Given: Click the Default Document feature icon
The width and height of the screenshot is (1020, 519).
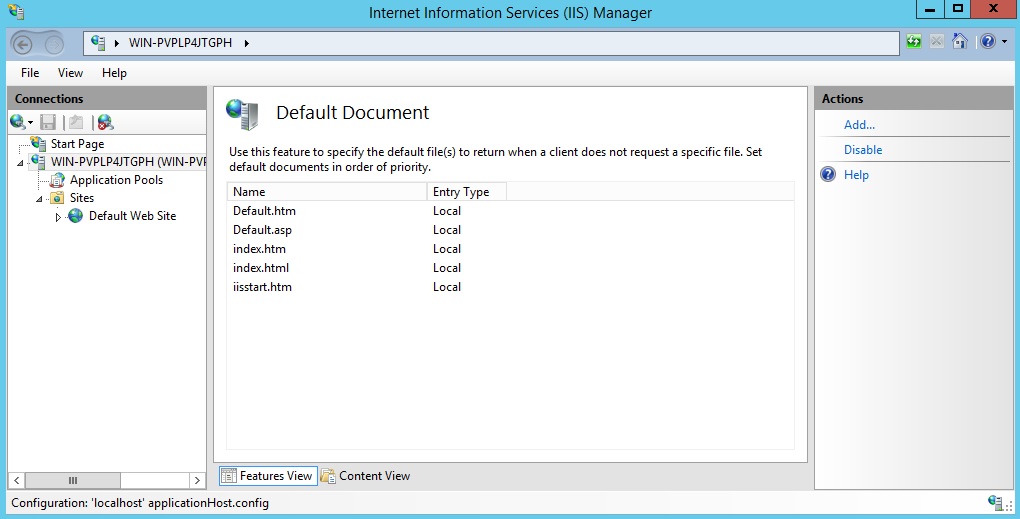Looking at the screenshot, I should tap(243, 114).
